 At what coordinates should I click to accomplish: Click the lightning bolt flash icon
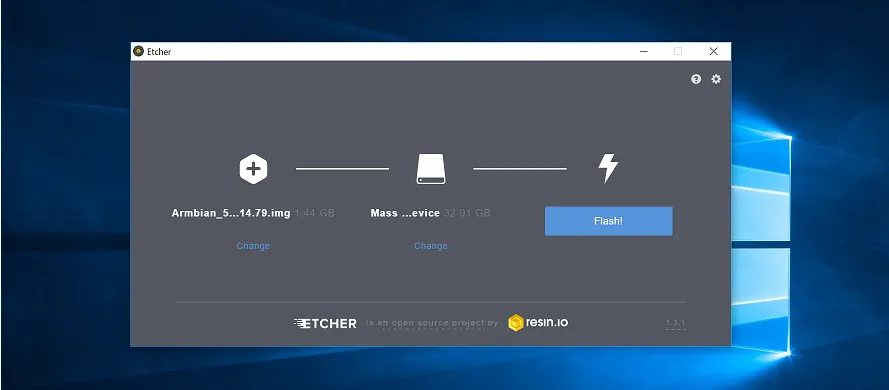point(608,168)
